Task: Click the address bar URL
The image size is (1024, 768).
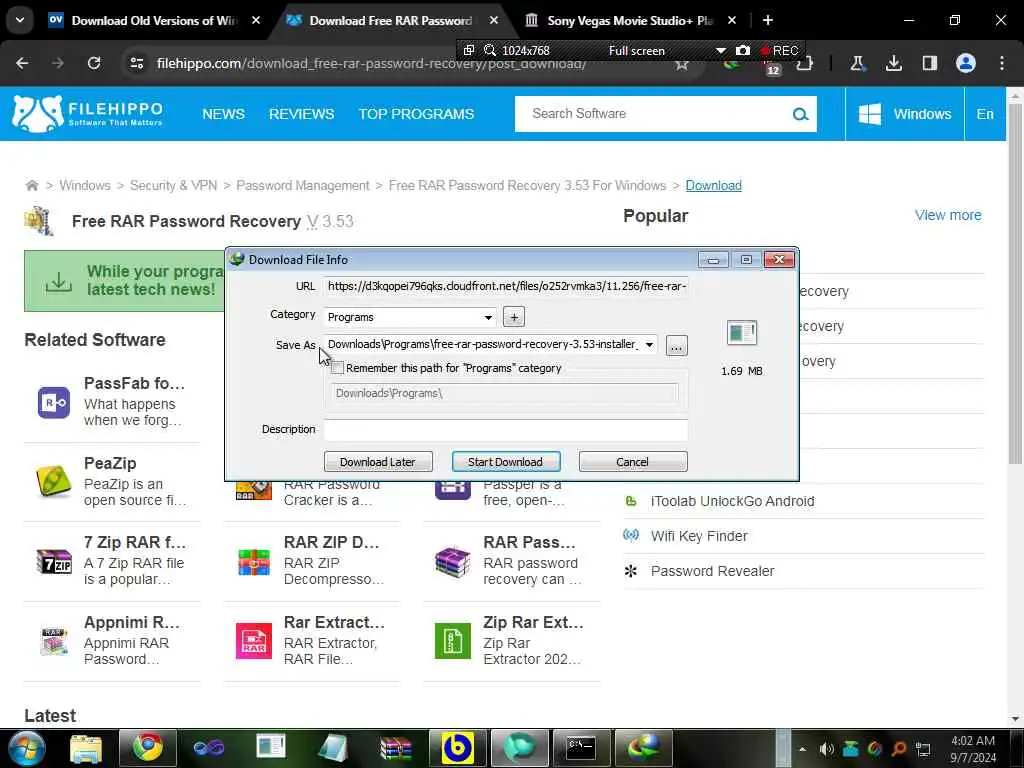Action: pyautogui.click(x=371, y=63)
